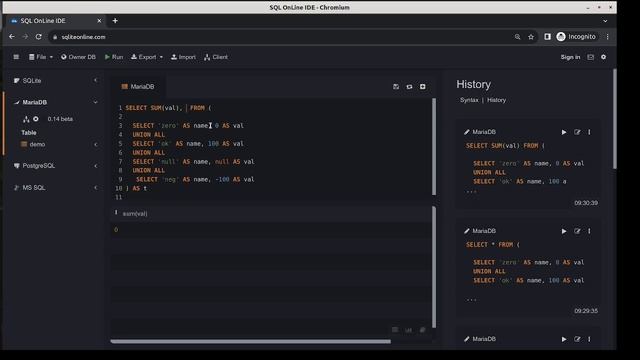Select the PostgreSQL database in the sidebar
This screenshot has height=360, width=640.
pos(38,166)
